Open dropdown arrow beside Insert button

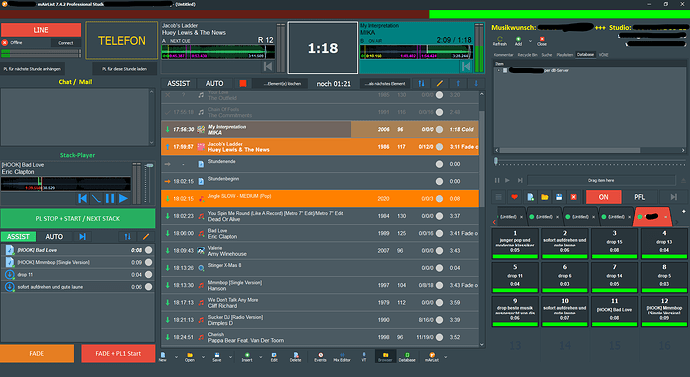(x=261, y=357)
